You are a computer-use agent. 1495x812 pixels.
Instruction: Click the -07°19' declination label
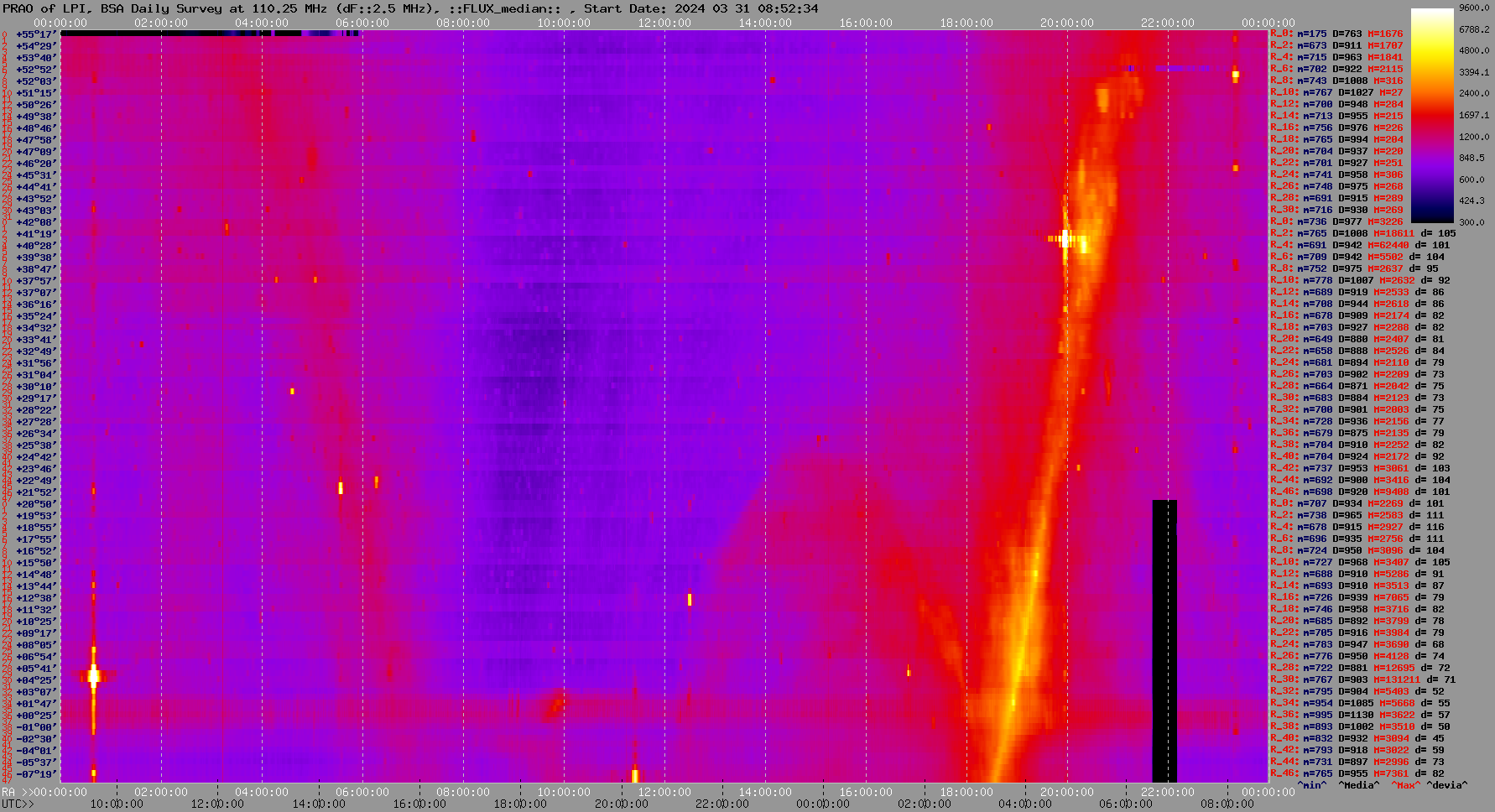(36, 774)
